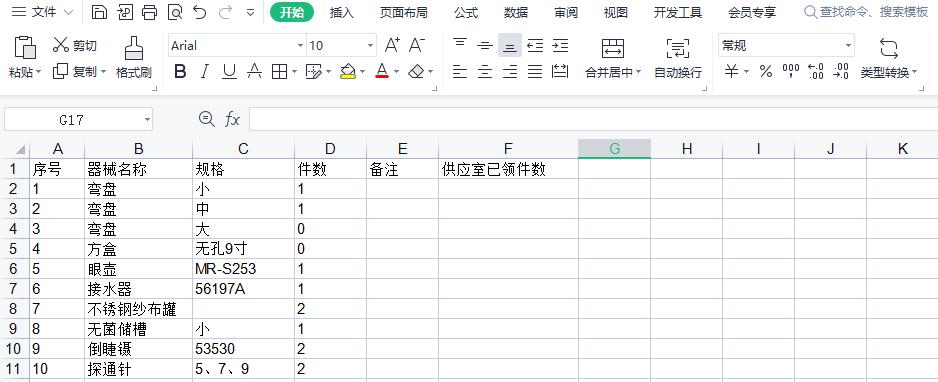Image resolution: width=938 pixels, height=382 pixels.
Task: Switch to the 审阅 tab
Action: [566, 13]
